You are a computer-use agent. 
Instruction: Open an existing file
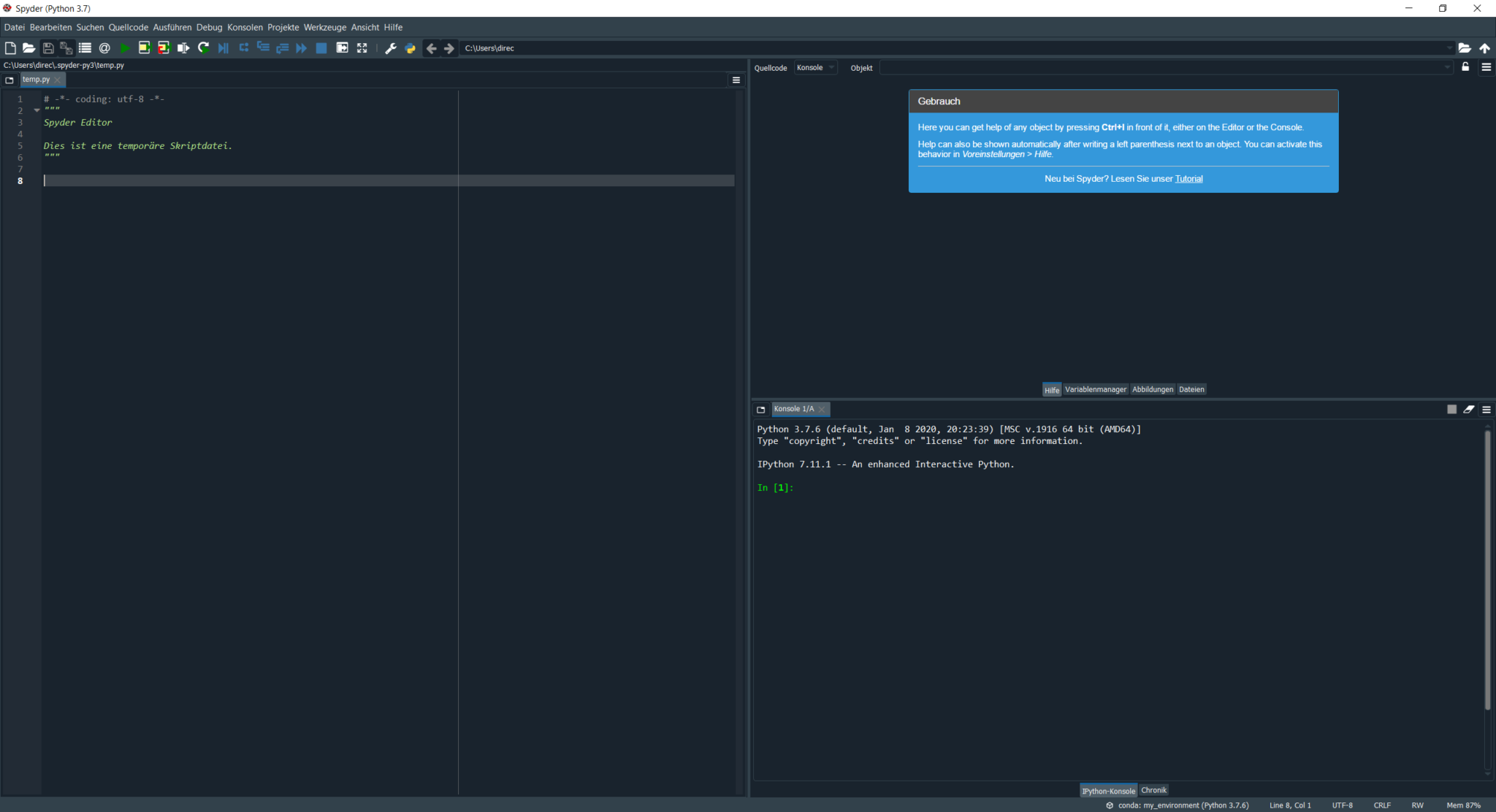pyautogui.click(x=29, y=48)
